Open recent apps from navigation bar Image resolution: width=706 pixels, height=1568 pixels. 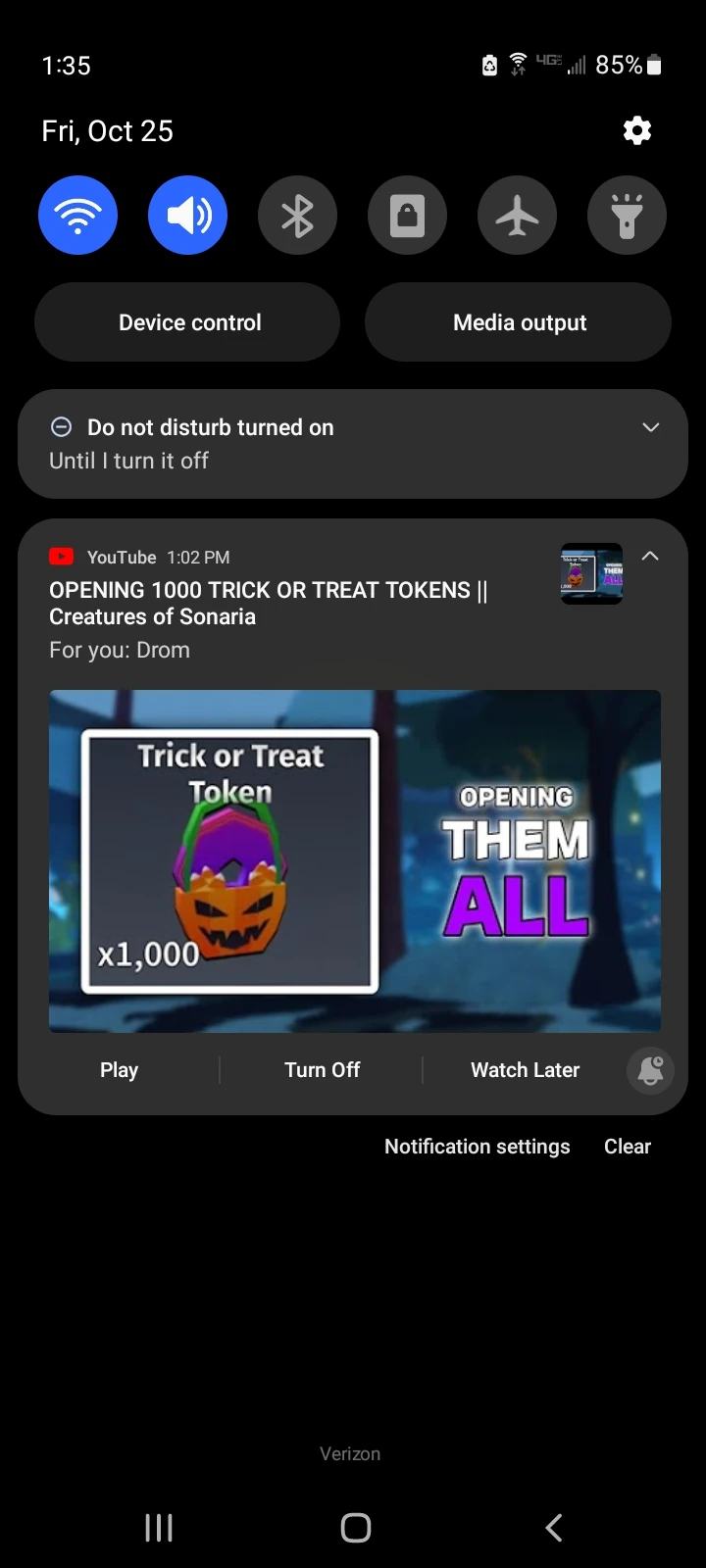click(159, 1527)
